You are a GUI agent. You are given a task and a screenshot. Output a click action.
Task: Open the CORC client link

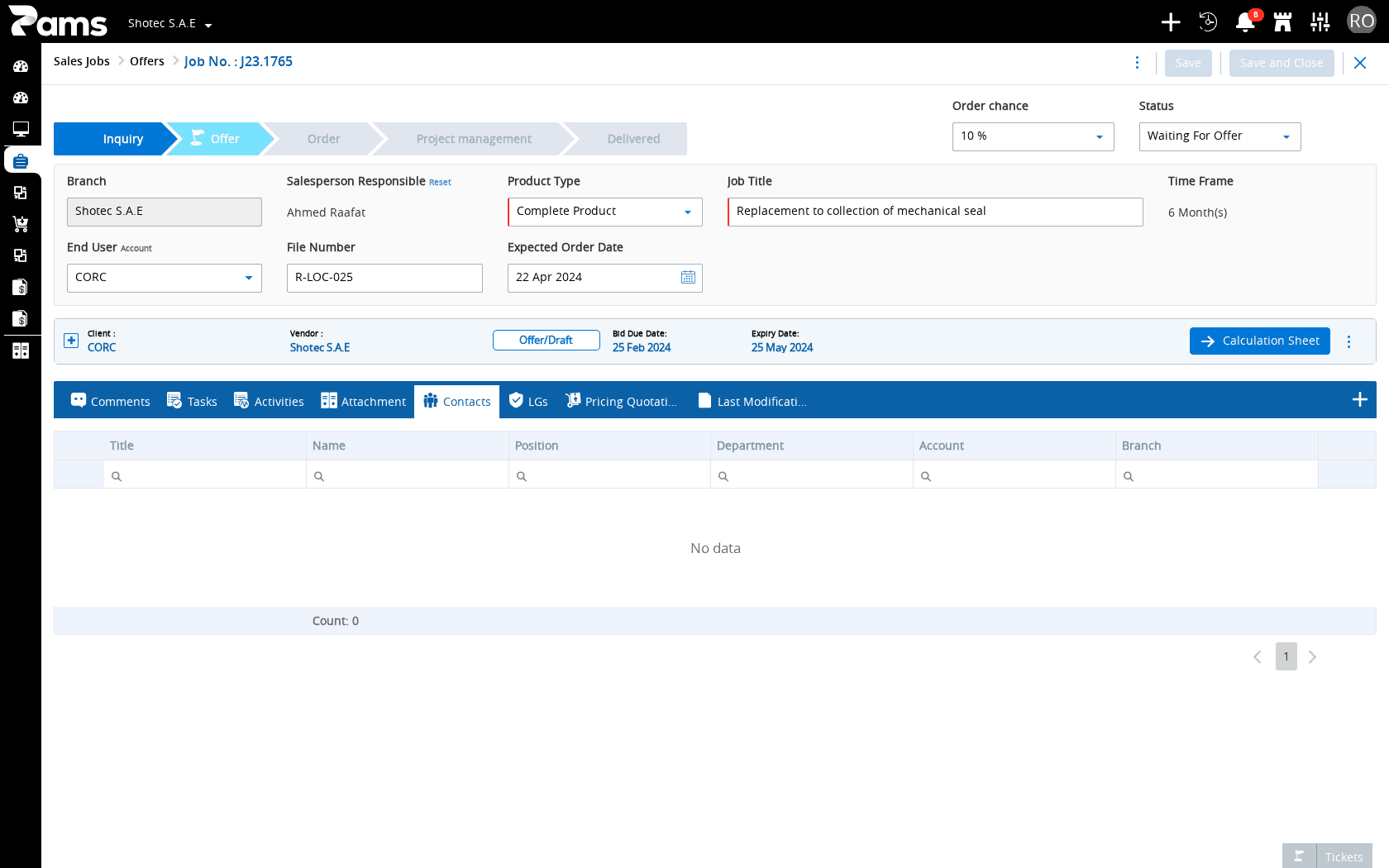click(x=102, y=347)
